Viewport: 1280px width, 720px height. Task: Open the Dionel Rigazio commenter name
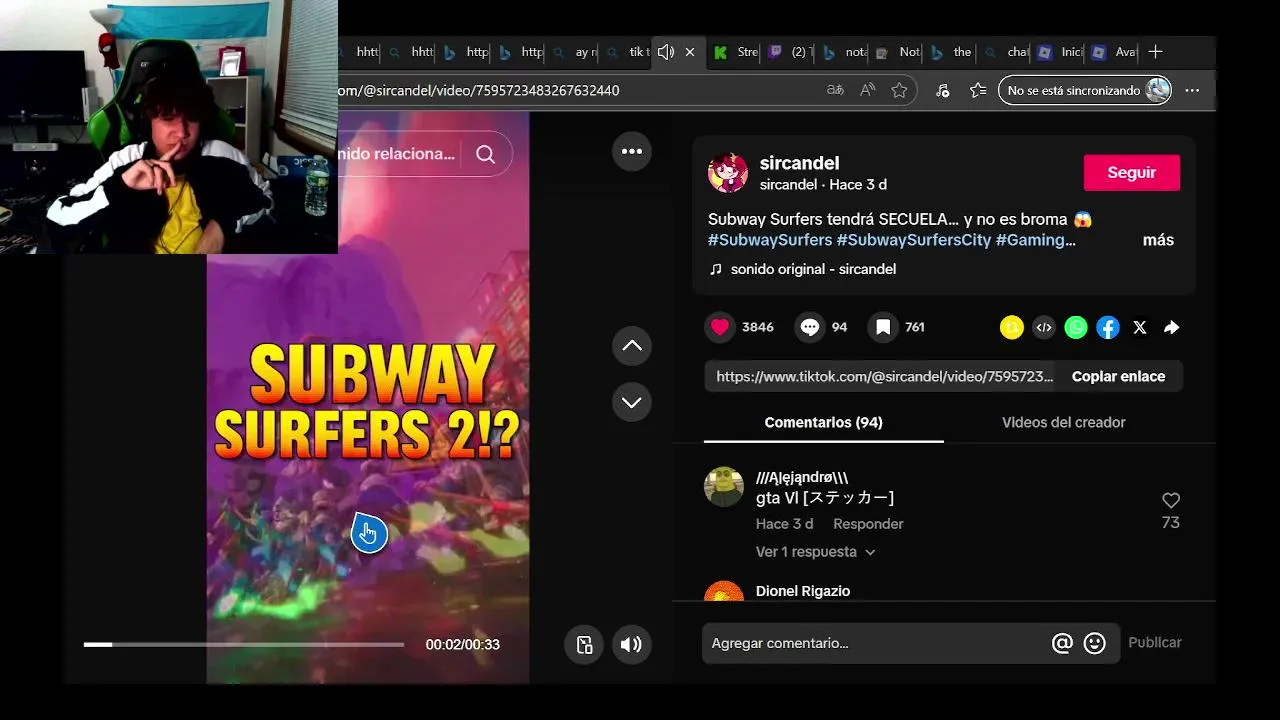[803, 591]
